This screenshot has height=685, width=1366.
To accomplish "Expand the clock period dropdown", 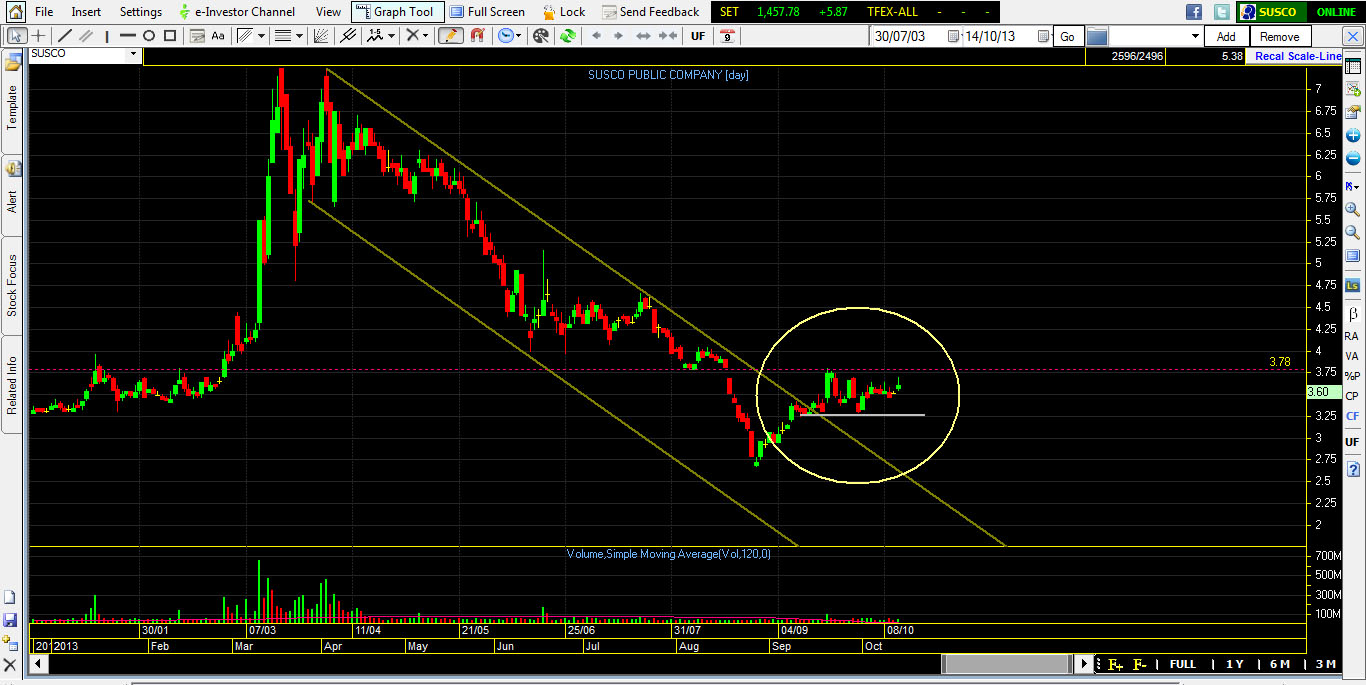I will (519, 36).
